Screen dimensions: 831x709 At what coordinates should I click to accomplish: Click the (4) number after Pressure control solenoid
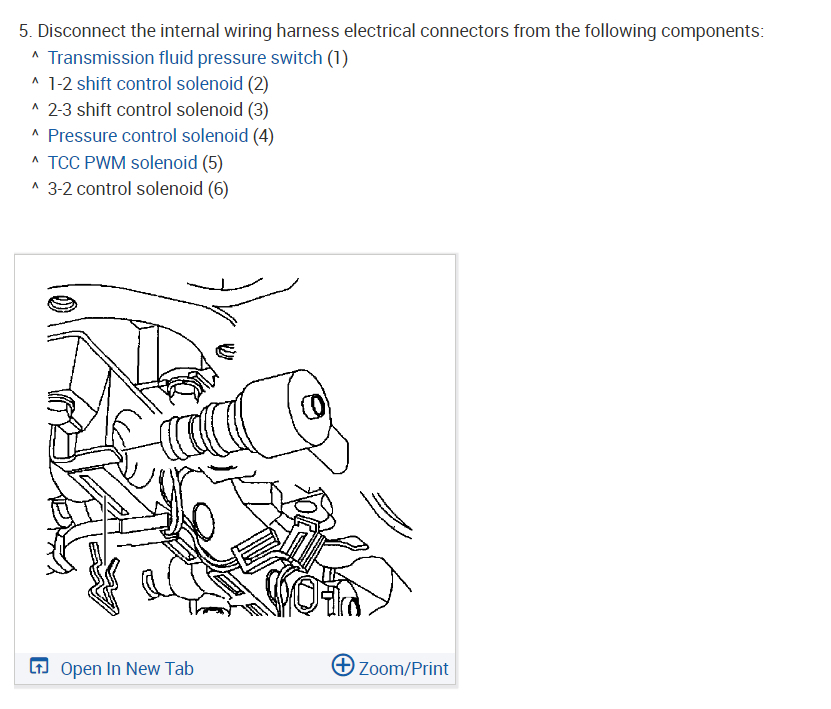(263, 136)
